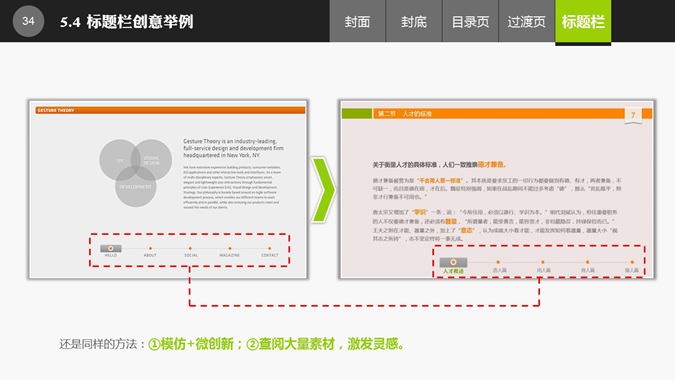The width and height of the screenshot is (675, 380).
Task: Click the MAGAZINE navigation dot
Action: point(230,248)
